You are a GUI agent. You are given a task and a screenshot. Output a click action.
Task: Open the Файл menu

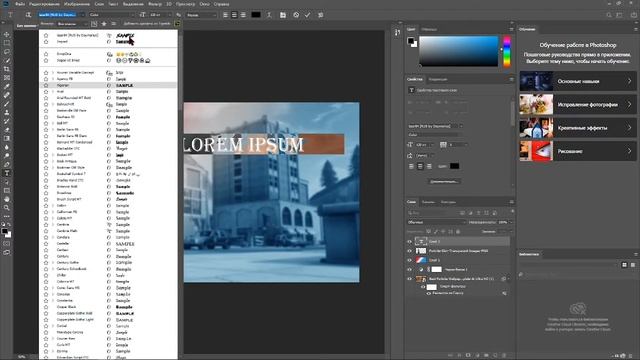pyautogui.click(x=20, y=4)
